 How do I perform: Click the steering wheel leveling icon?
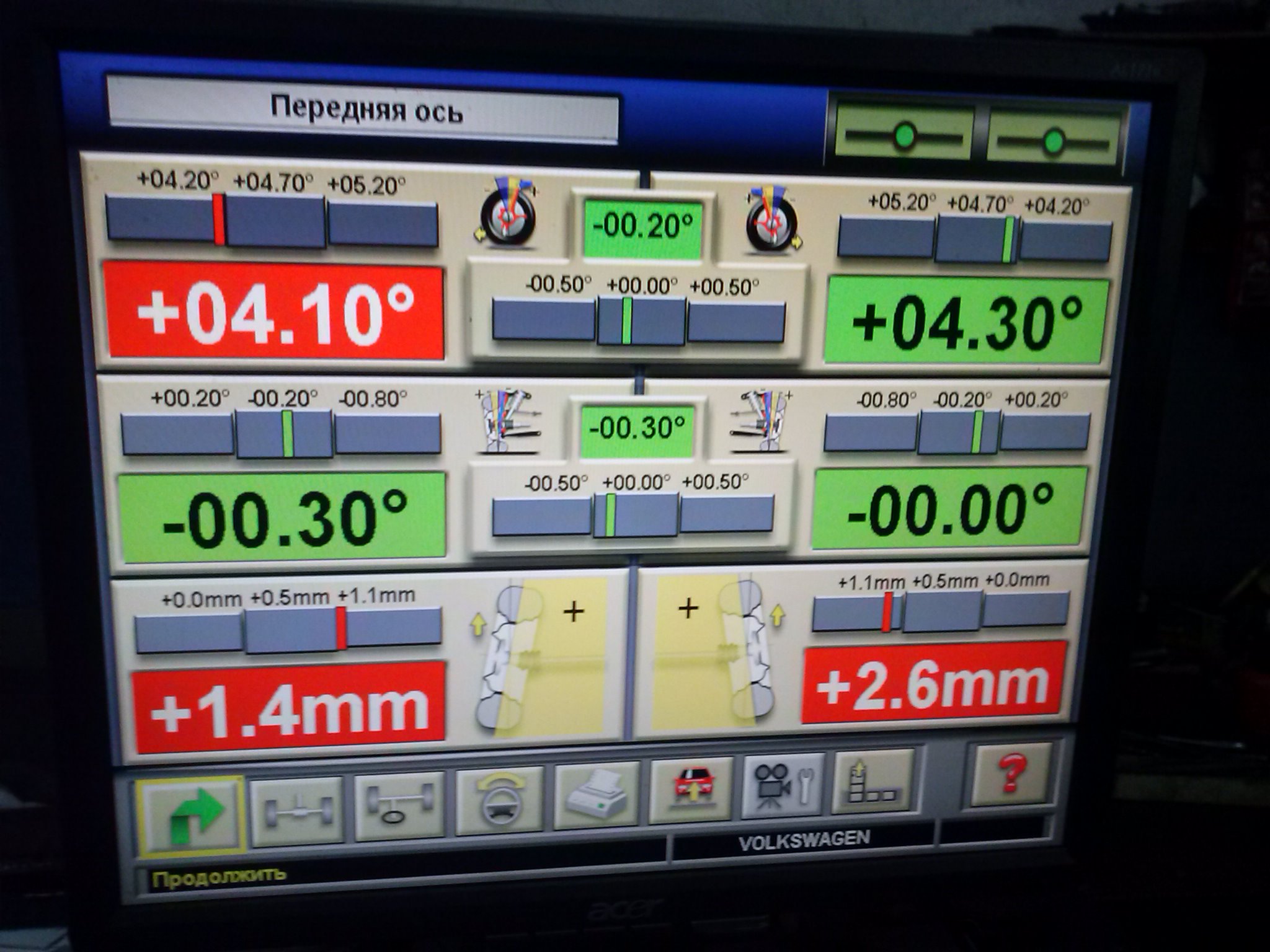[499, 801]
